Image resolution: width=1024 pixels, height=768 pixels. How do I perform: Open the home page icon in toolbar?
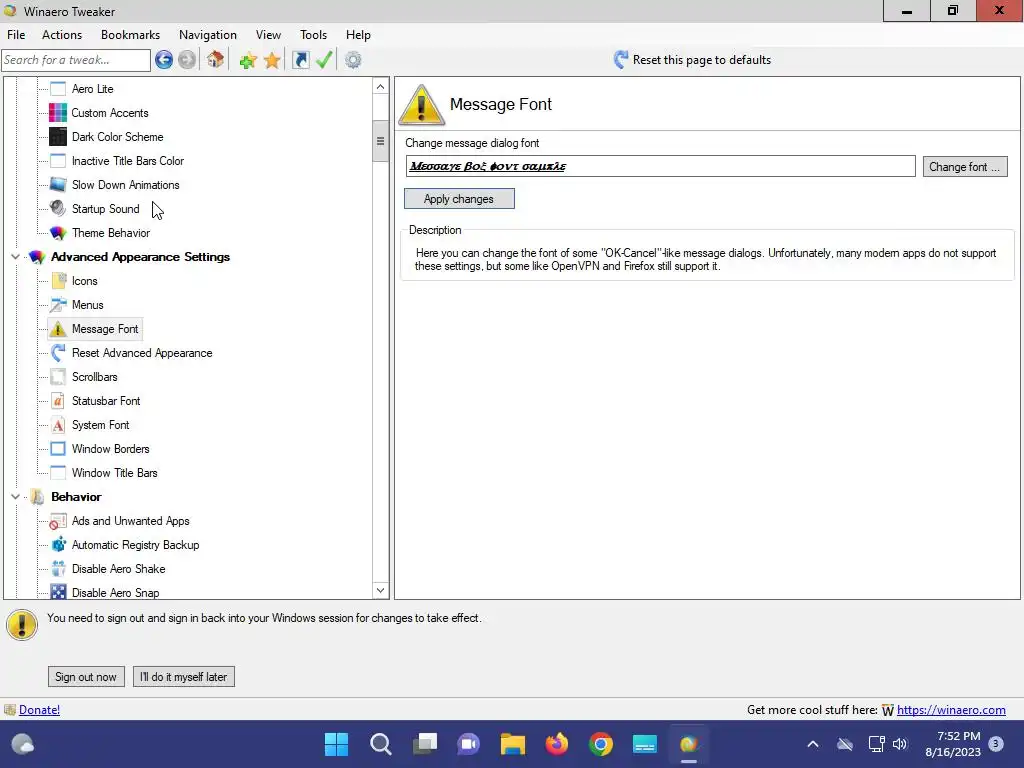click(x=216, y=60)
